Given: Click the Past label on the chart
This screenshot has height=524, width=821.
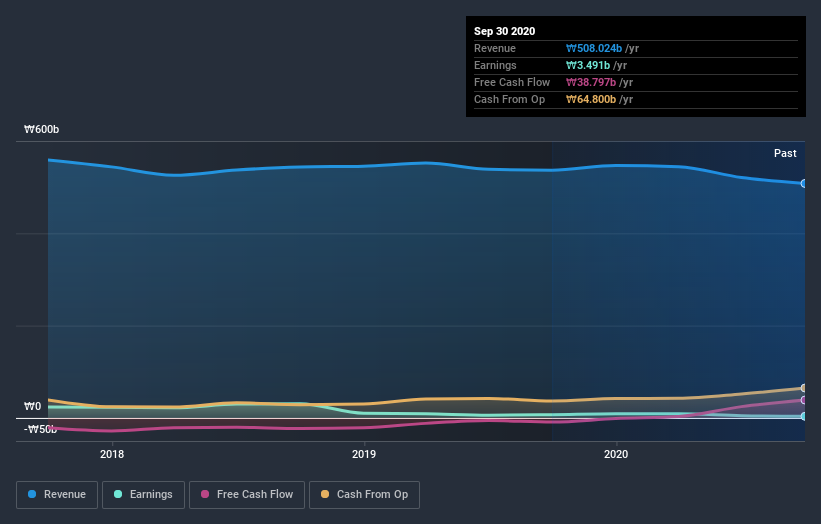Looking at the screenshot, I should [x=785, y=153].
